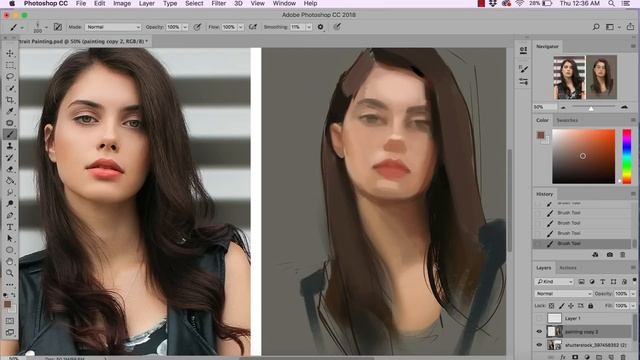Select the Path Selection arrow tool
Image resolution: width=640 pixels, height=360 pixels.
click(x=10, y=238)
